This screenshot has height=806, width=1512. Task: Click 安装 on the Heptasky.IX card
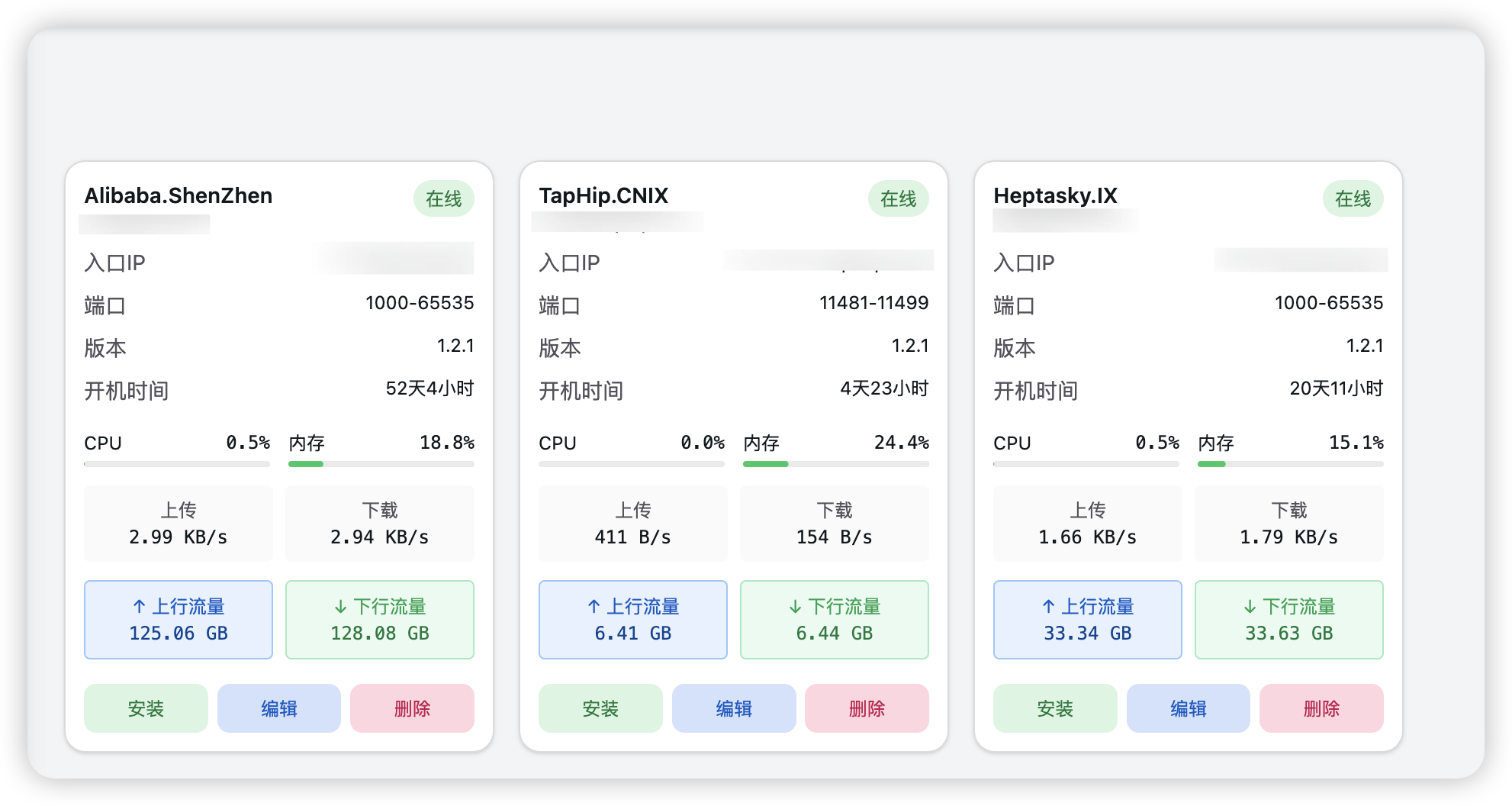point(1055,708)
